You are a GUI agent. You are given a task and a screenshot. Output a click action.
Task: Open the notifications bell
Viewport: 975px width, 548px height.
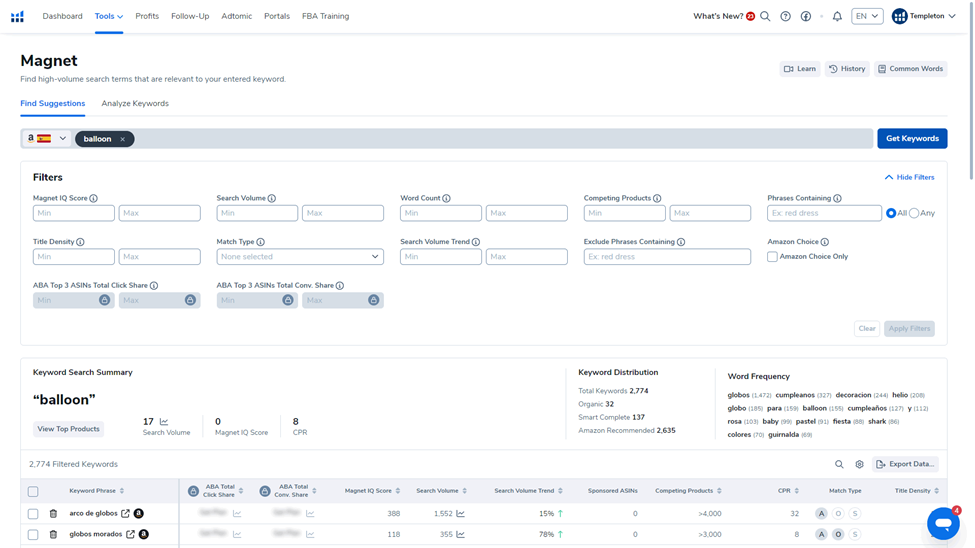click(838, 16)
